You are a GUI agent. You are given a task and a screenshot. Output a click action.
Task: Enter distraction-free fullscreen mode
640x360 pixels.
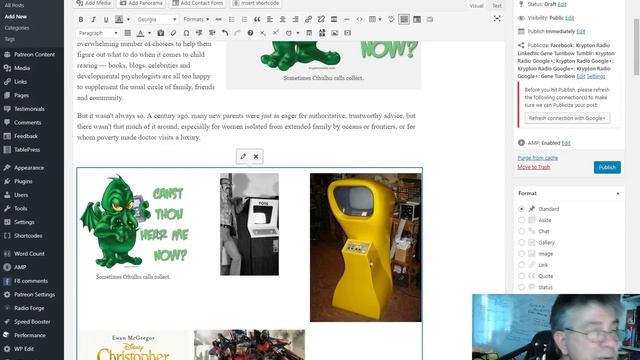coord(497,19)
